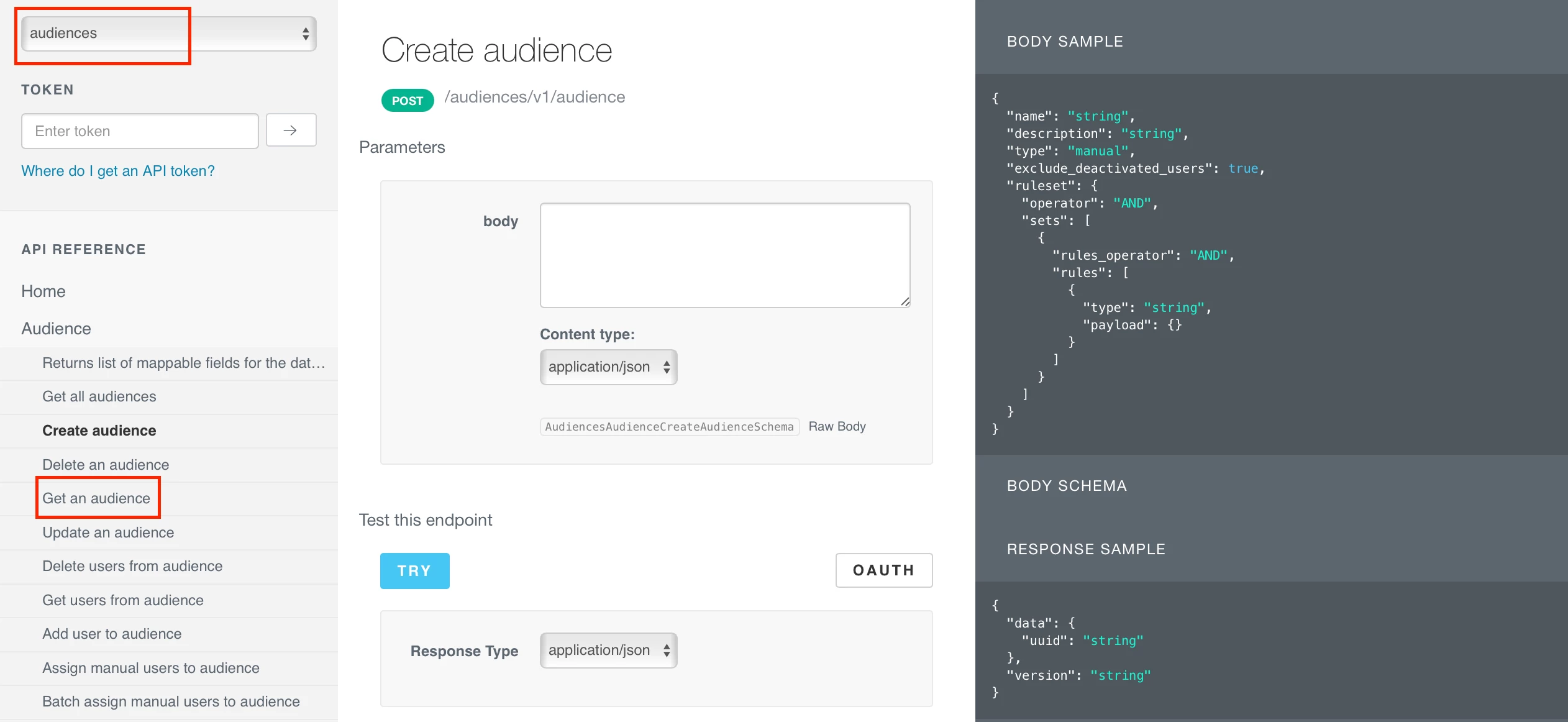The image size is (1568, 722).
Task: Click the OAUTH button
Action: coord(883,570)
